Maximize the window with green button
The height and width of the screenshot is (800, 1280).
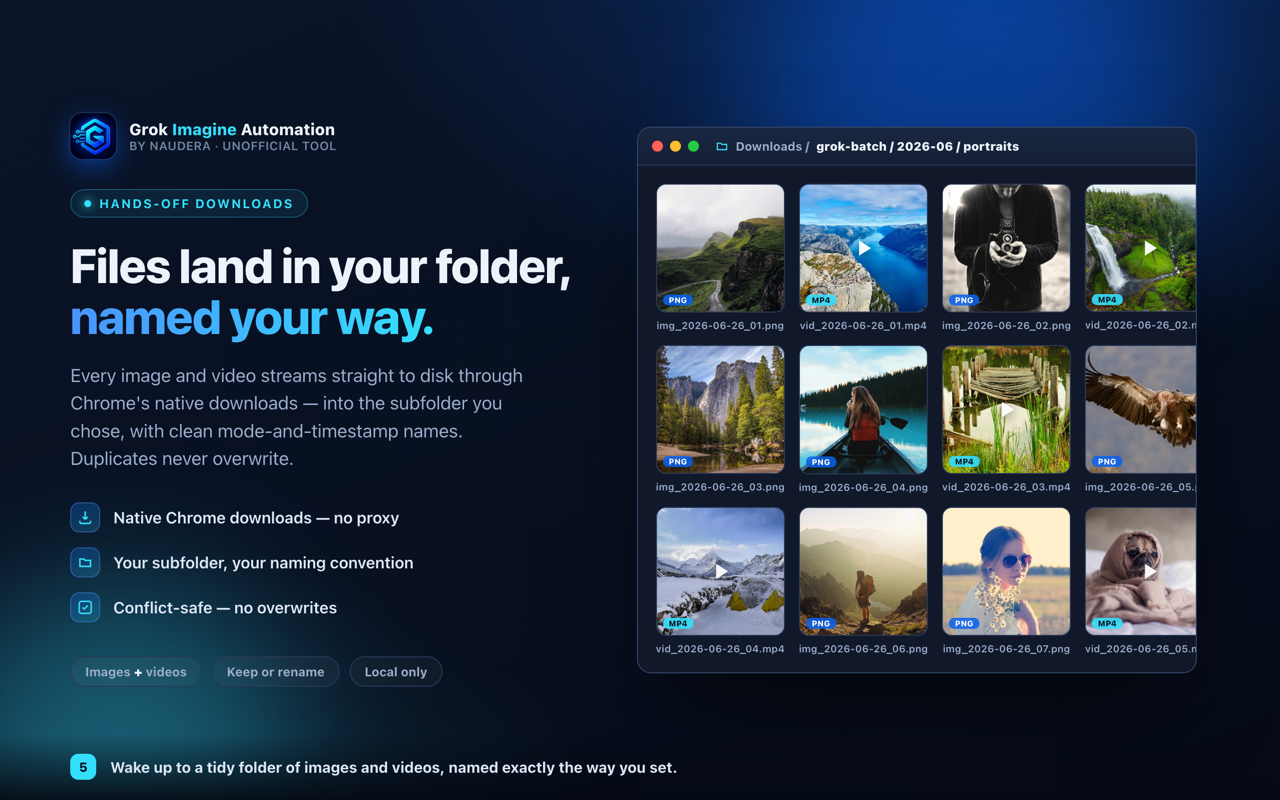click(x=693, y=146)
